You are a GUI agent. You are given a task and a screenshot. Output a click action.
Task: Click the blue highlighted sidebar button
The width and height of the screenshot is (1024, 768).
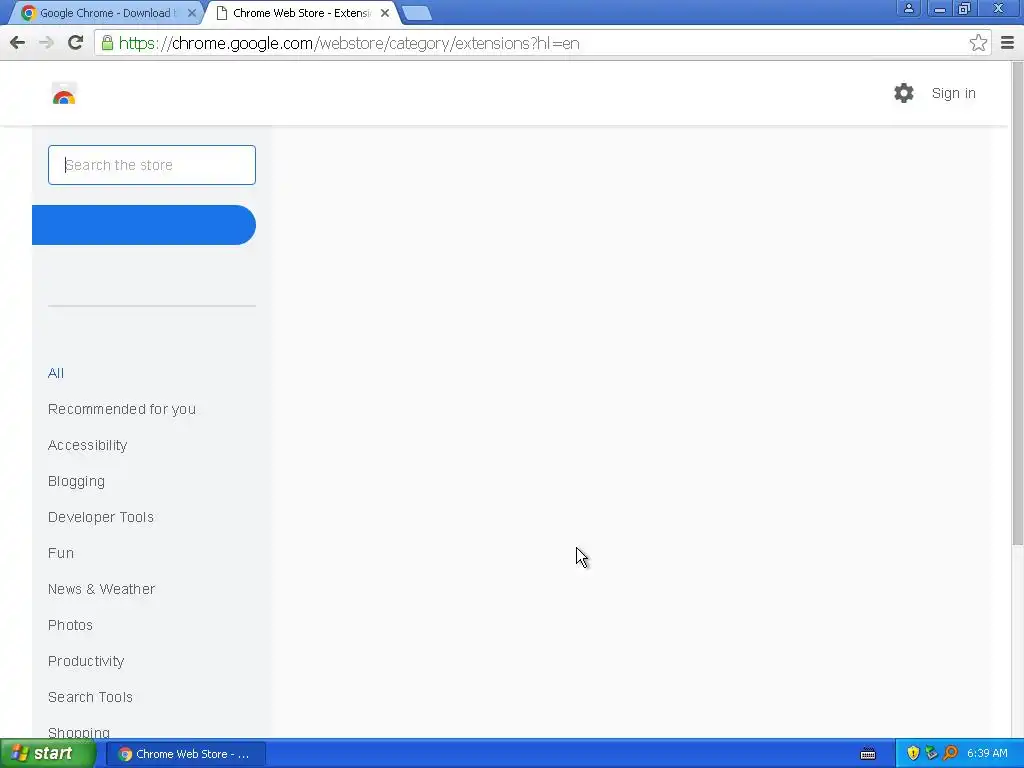144,225
